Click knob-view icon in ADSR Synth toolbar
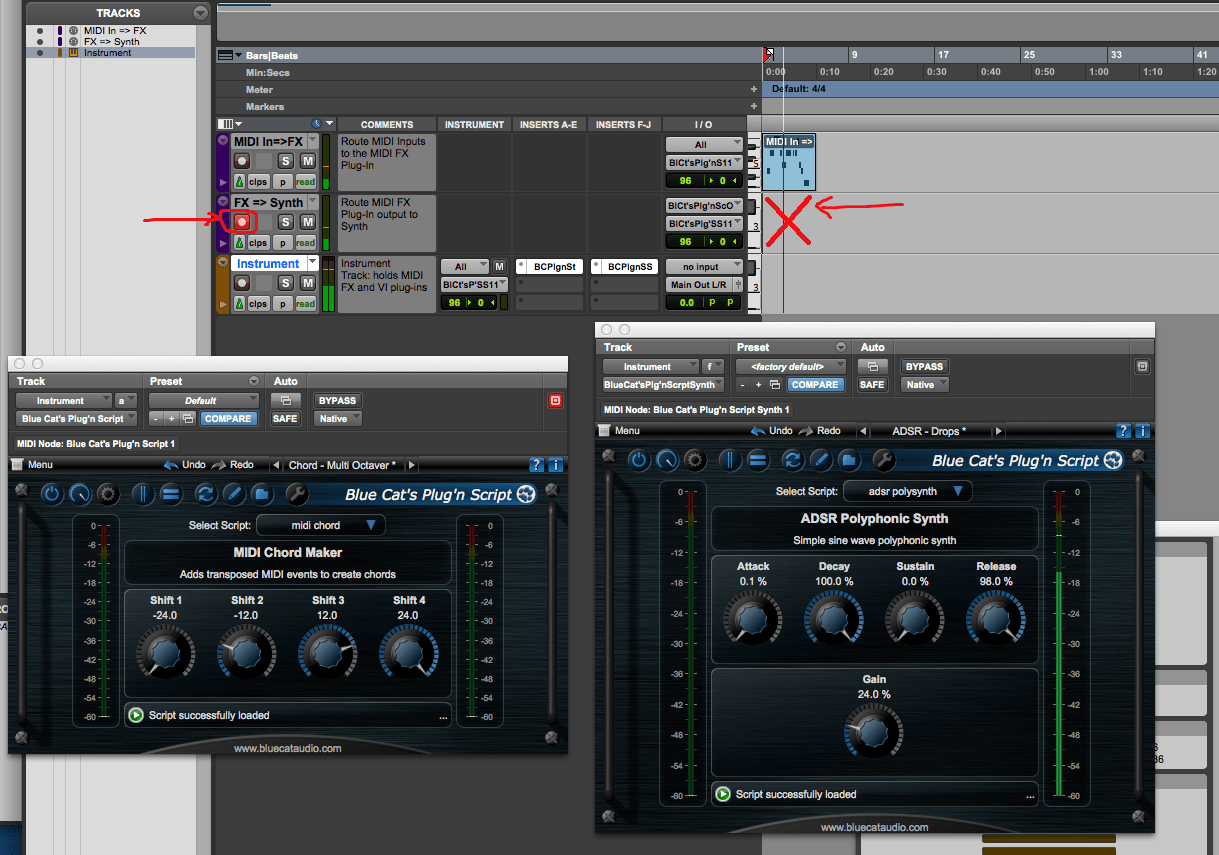 [x=666, y=459]
